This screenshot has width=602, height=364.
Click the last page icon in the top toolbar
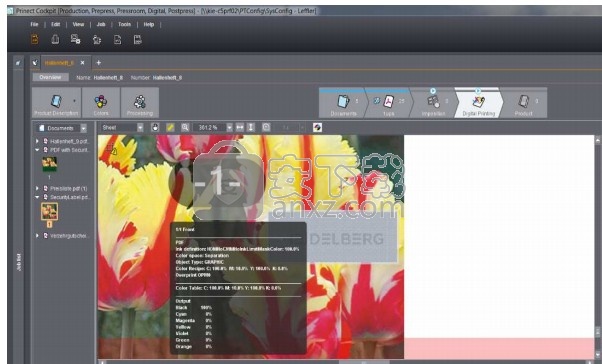(137, 39)
